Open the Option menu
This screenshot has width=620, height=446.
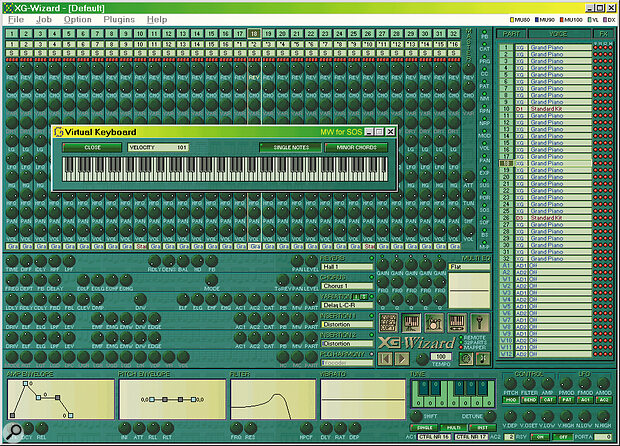78,19
